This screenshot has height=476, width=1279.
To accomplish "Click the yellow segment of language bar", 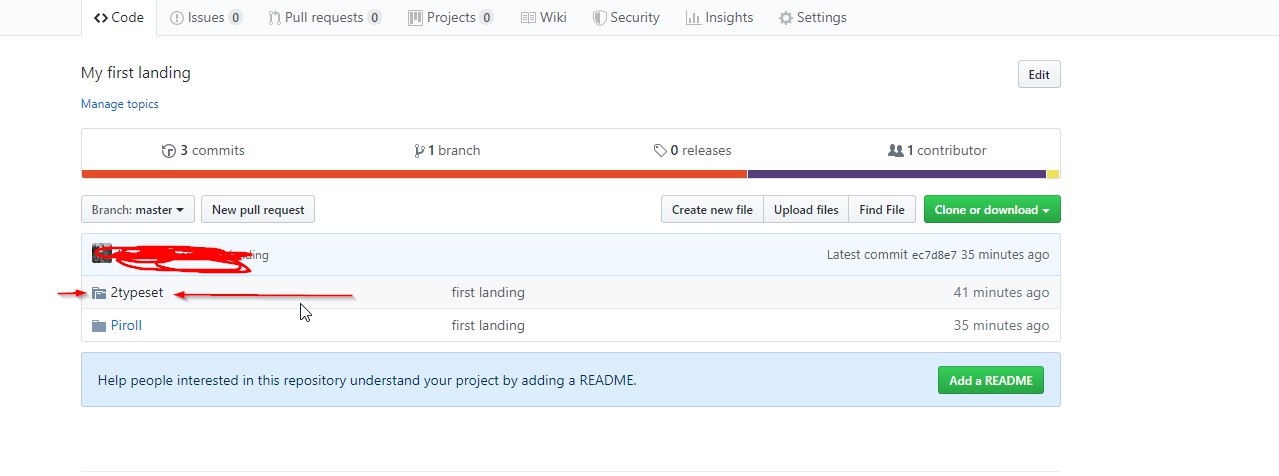I will 1053,174.
